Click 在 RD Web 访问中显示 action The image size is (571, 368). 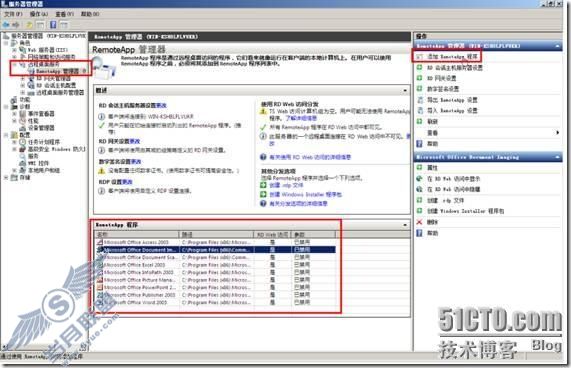coord(454,178)
